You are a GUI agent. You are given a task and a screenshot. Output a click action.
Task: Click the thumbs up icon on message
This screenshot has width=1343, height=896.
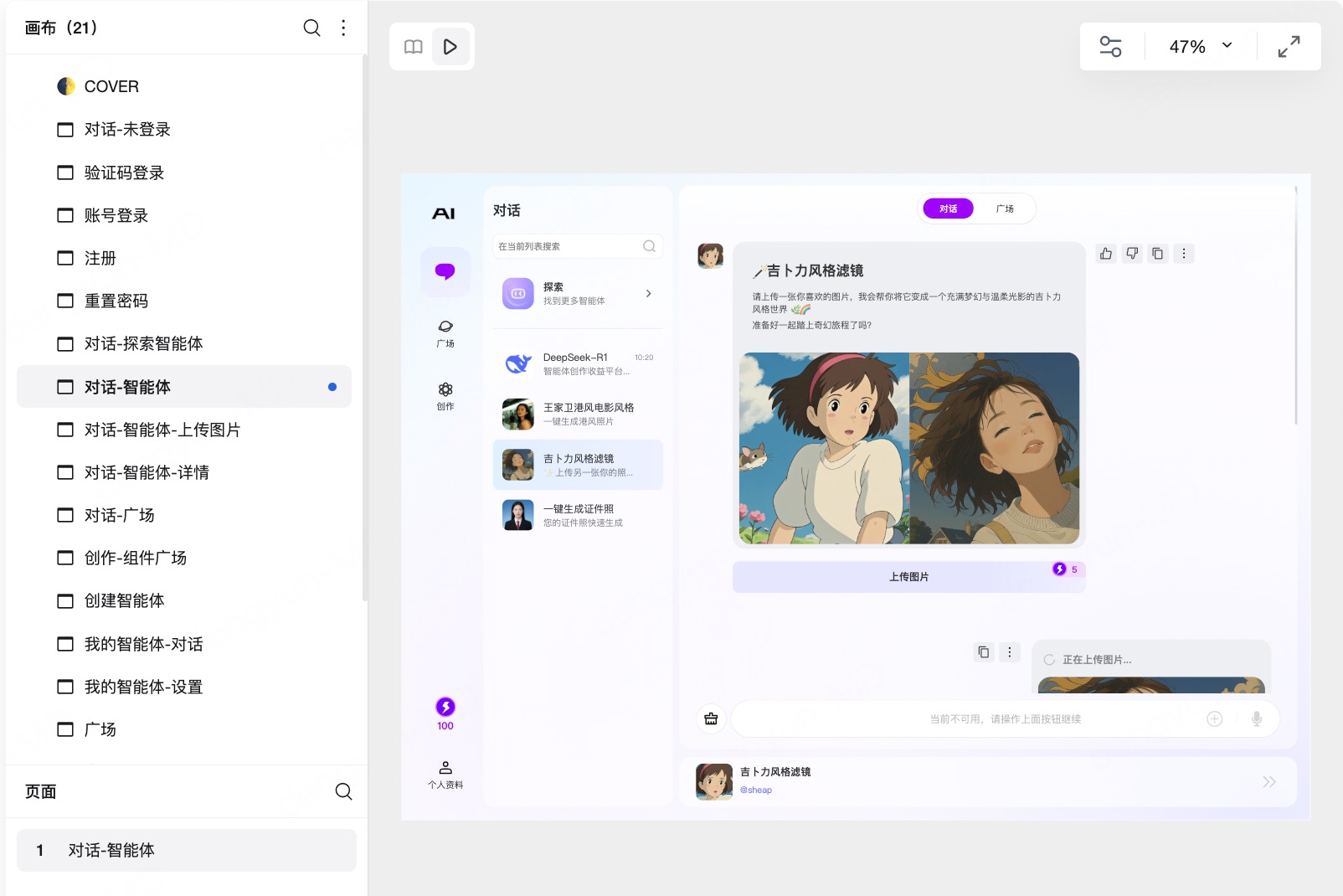1106,253
